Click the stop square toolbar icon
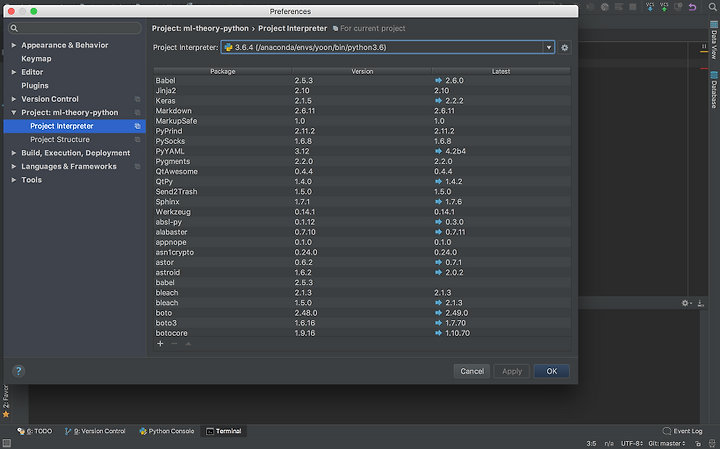 tap(633, 7)
